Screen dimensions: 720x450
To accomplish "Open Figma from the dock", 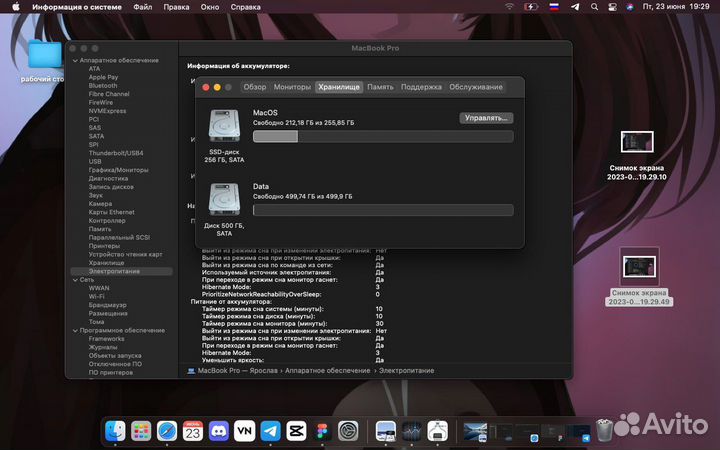I will 322,431.
